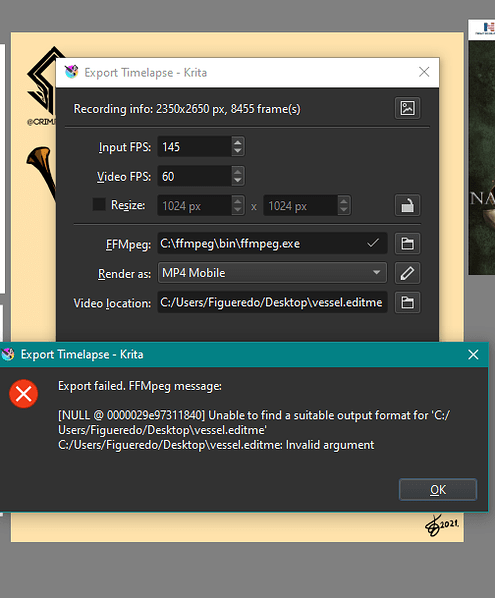Image resolution: width=495 pixels, height=598 pixels.
Task: Click the Krita logo in the error dialog title bar
Action: coord(8,354)
